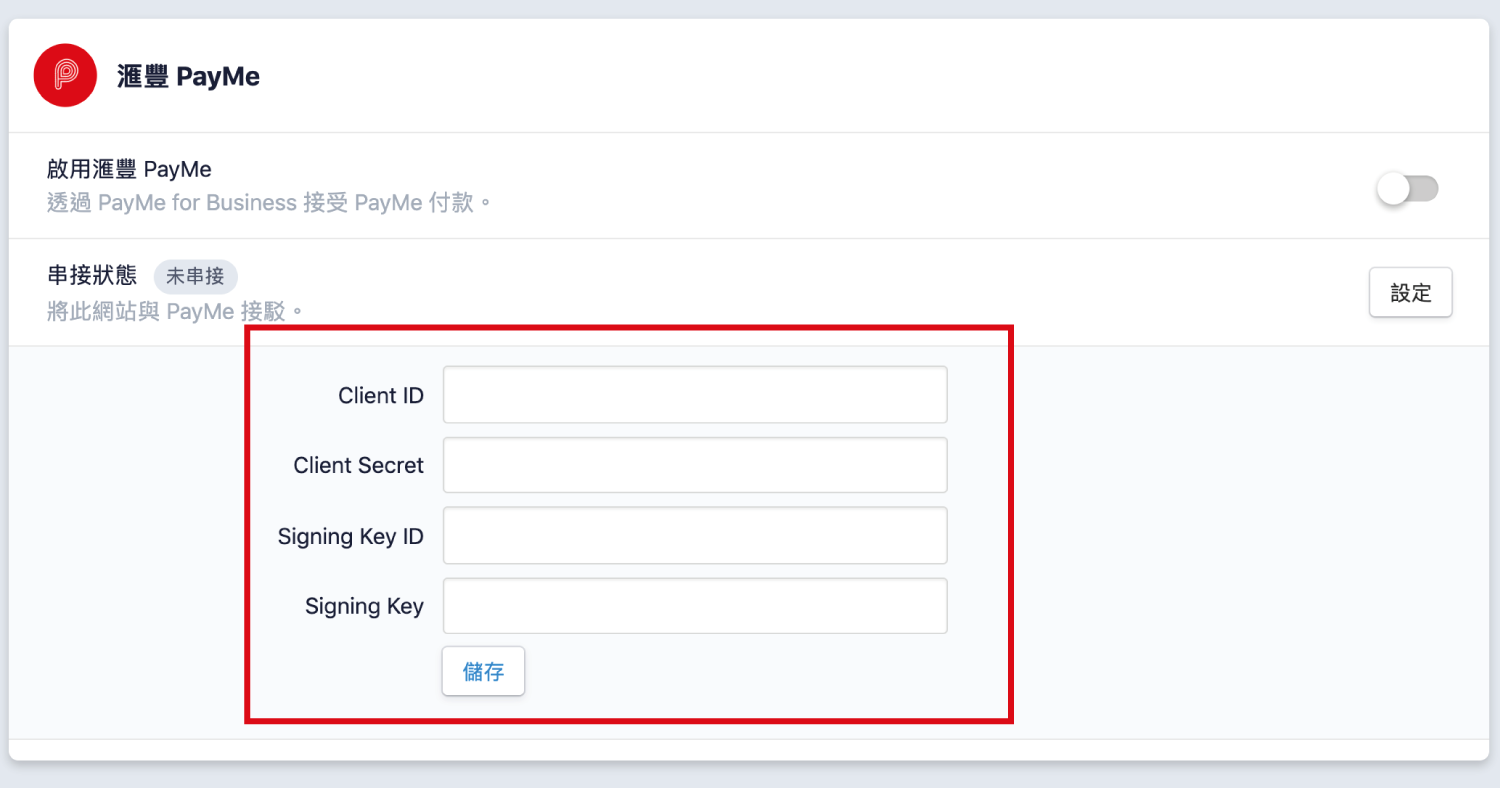Click into the Client Secret field

tap(694, 465)
